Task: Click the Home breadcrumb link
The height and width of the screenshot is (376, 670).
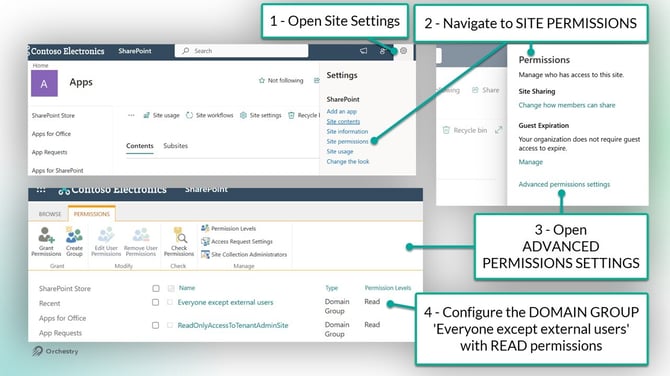Action: [41, 65]
